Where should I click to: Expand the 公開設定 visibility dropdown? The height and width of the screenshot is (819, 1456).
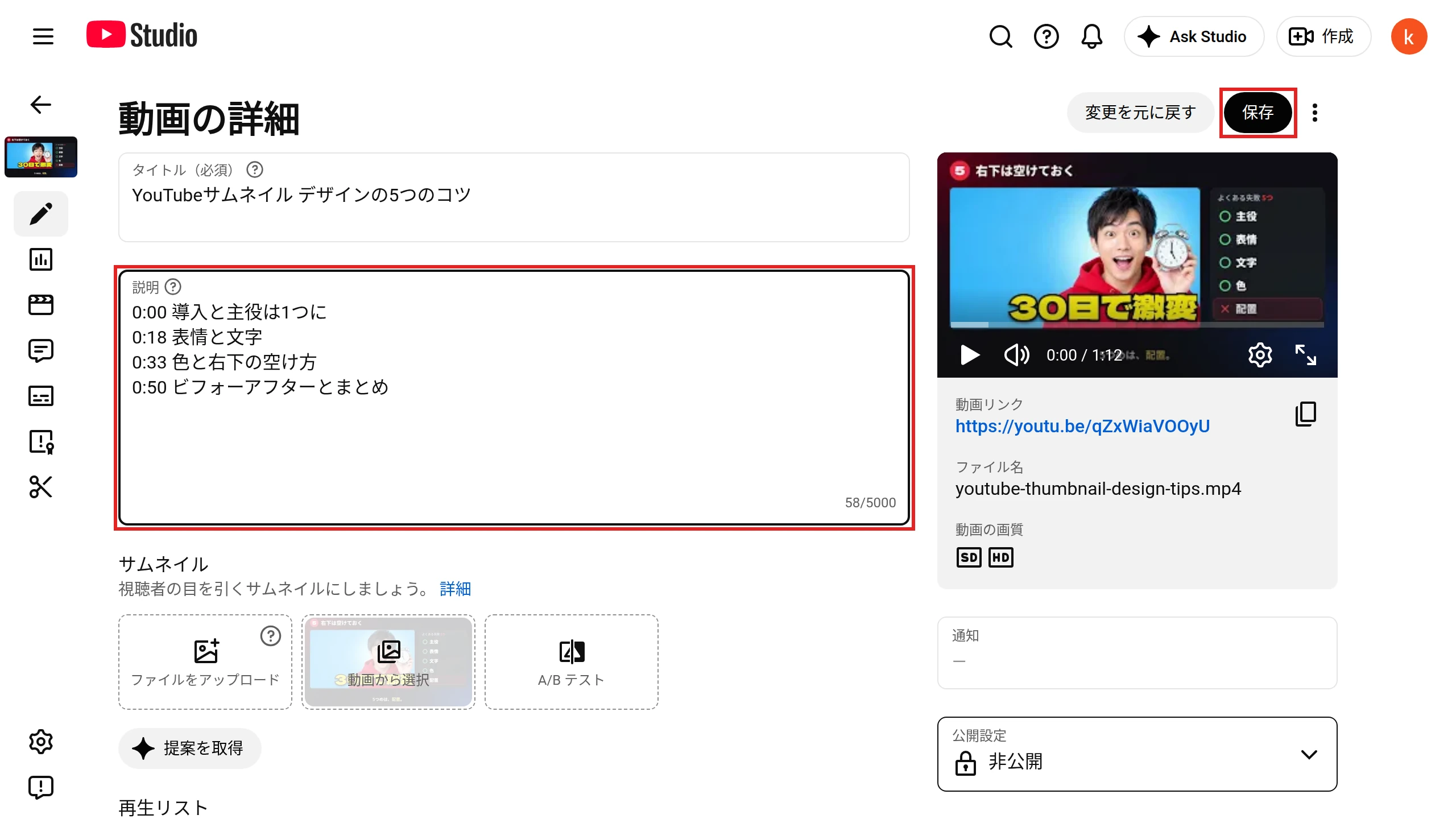(x=1137, y=754)
